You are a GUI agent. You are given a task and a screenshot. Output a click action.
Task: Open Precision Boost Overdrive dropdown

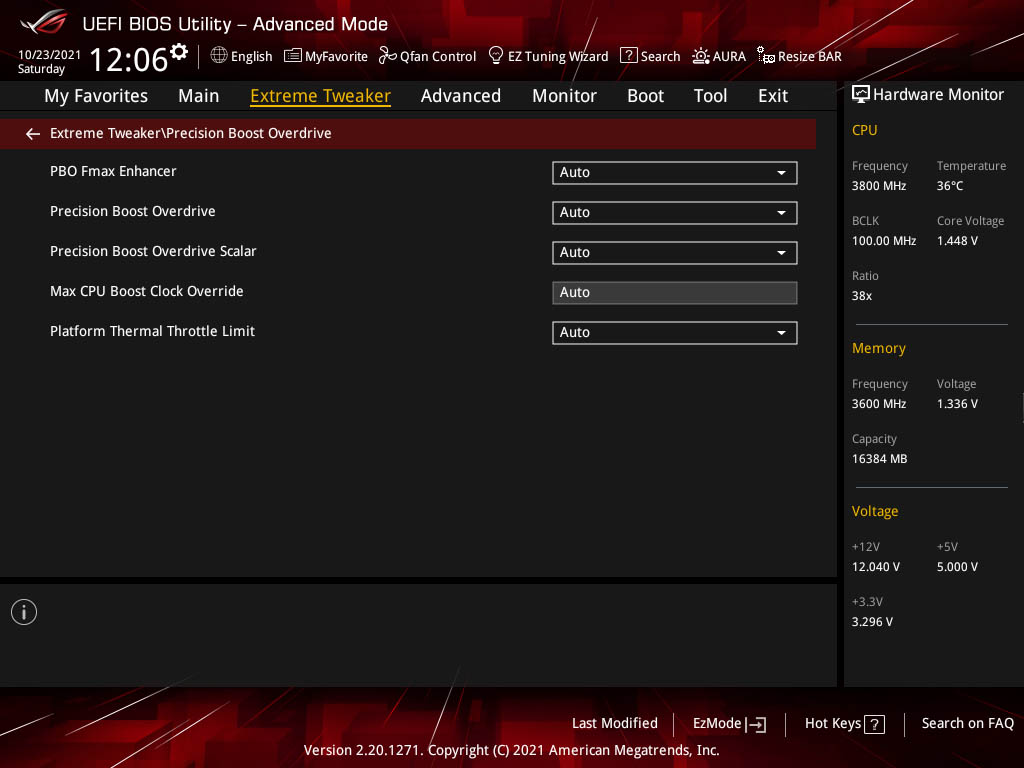pos(675,212)
